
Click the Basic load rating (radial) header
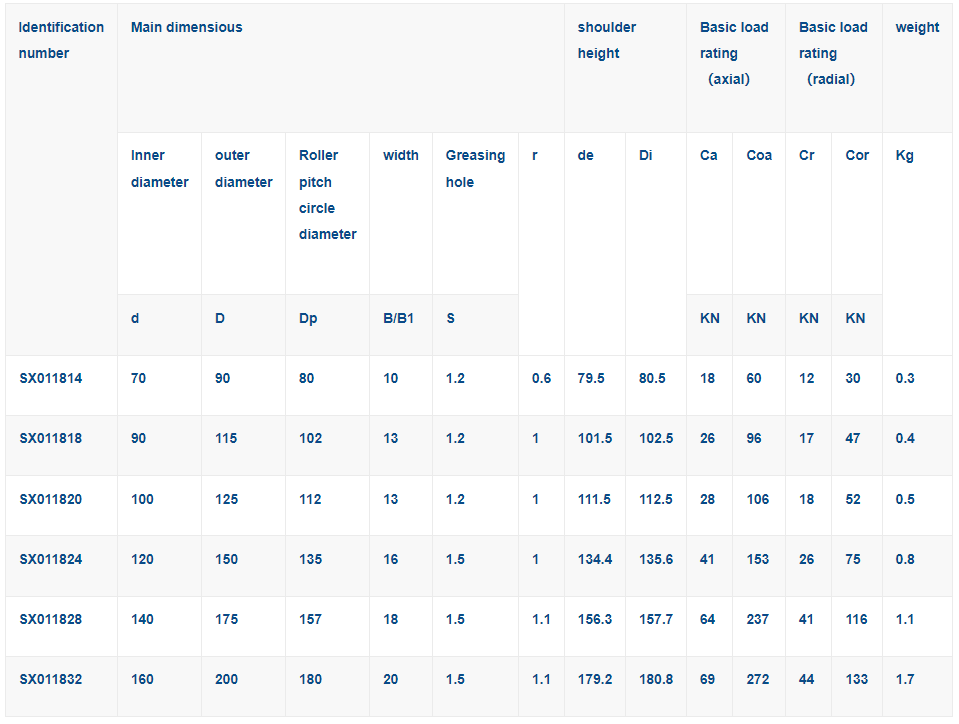(x=832, y=53)
